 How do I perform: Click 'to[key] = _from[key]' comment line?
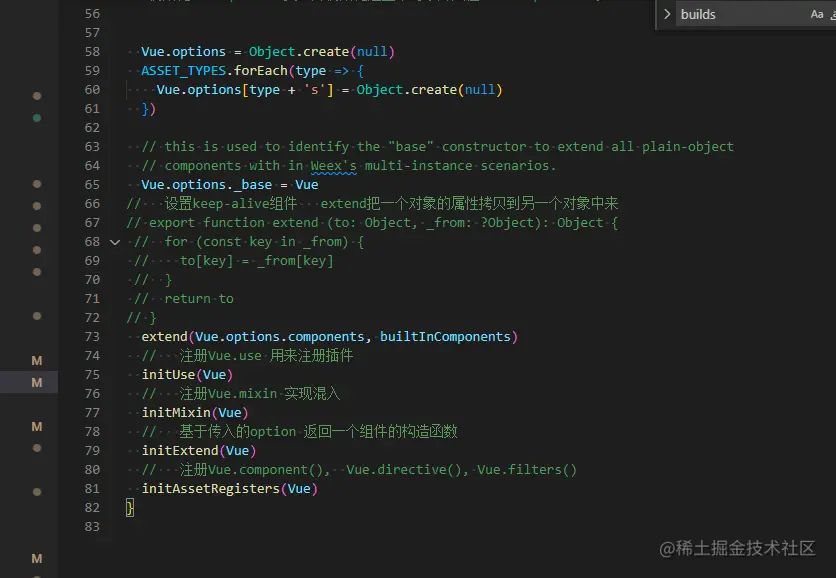tap(257, 261)
